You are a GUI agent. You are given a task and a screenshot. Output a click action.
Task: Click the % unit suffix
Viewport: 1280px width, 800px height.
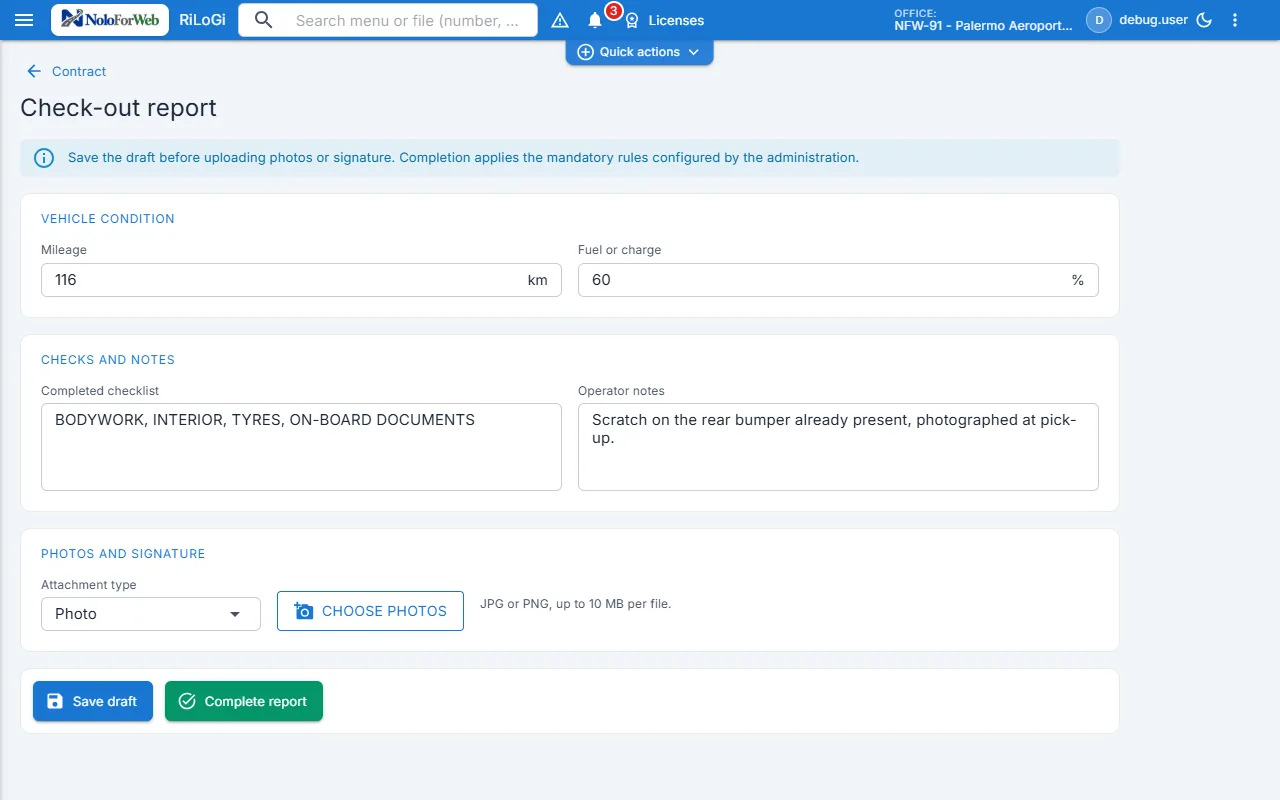click(1078, 280)
